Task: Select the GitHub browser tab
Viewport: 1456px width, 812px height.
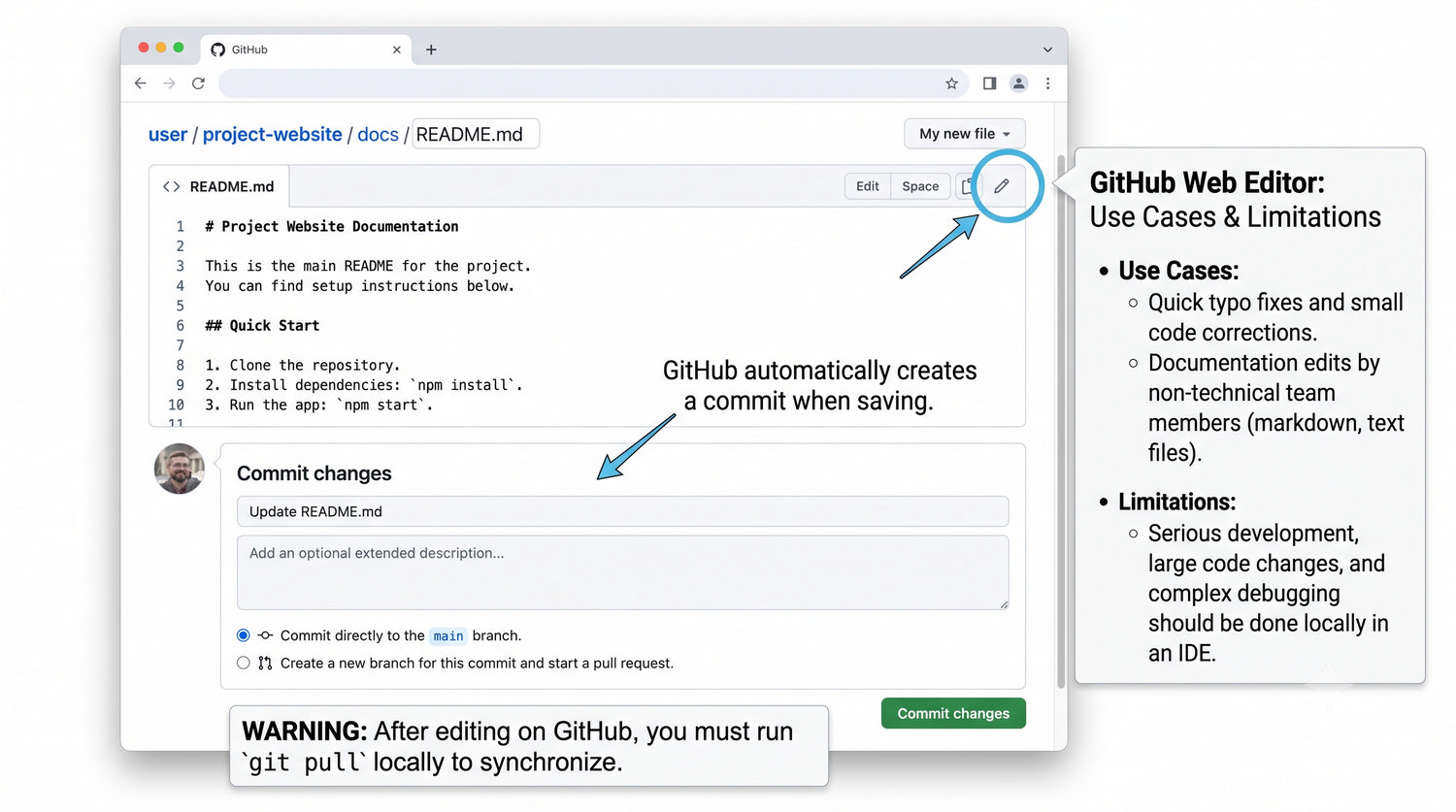Action: click(306, 49)
